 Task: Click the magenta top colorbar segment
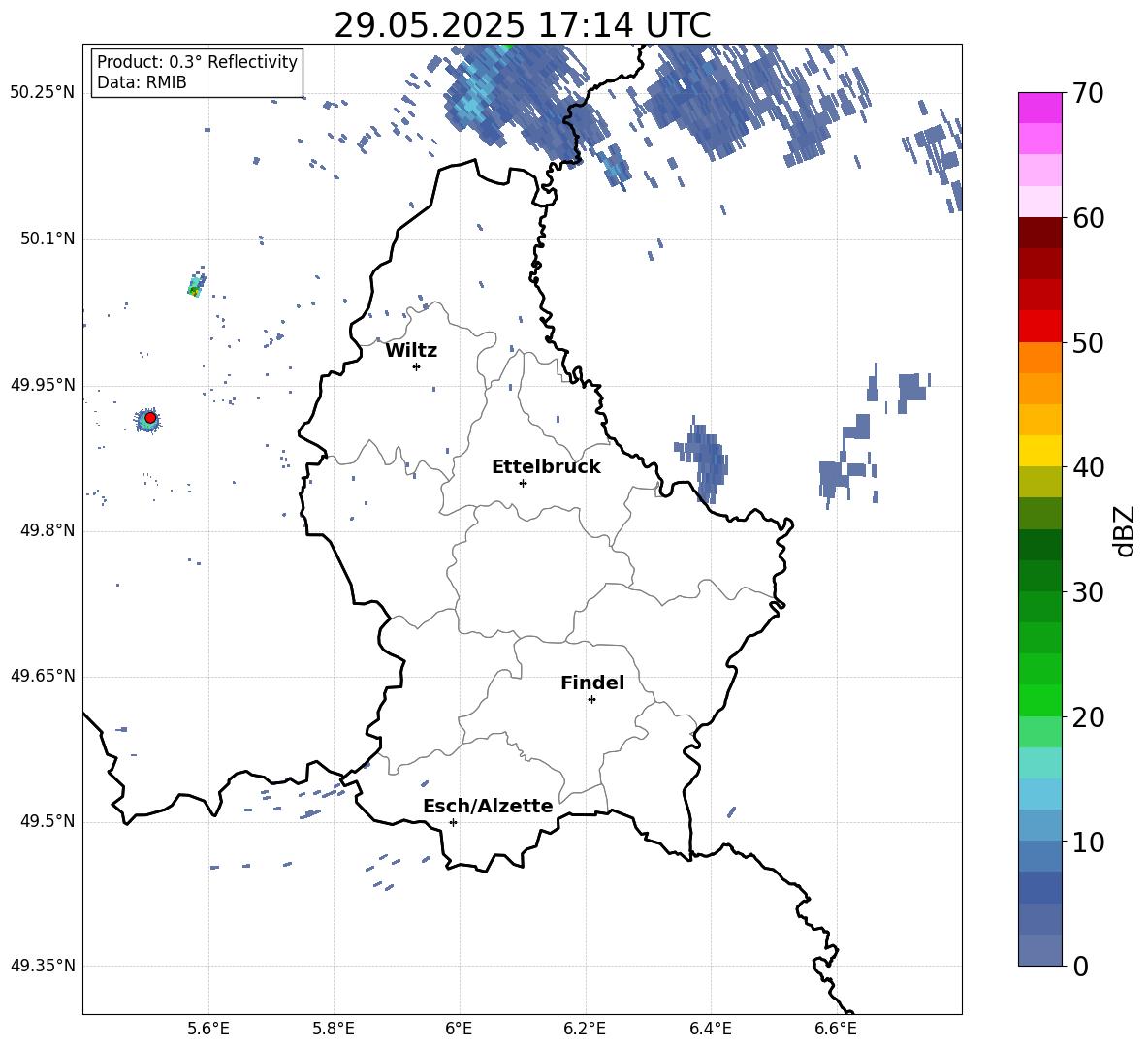point(1039,109)
